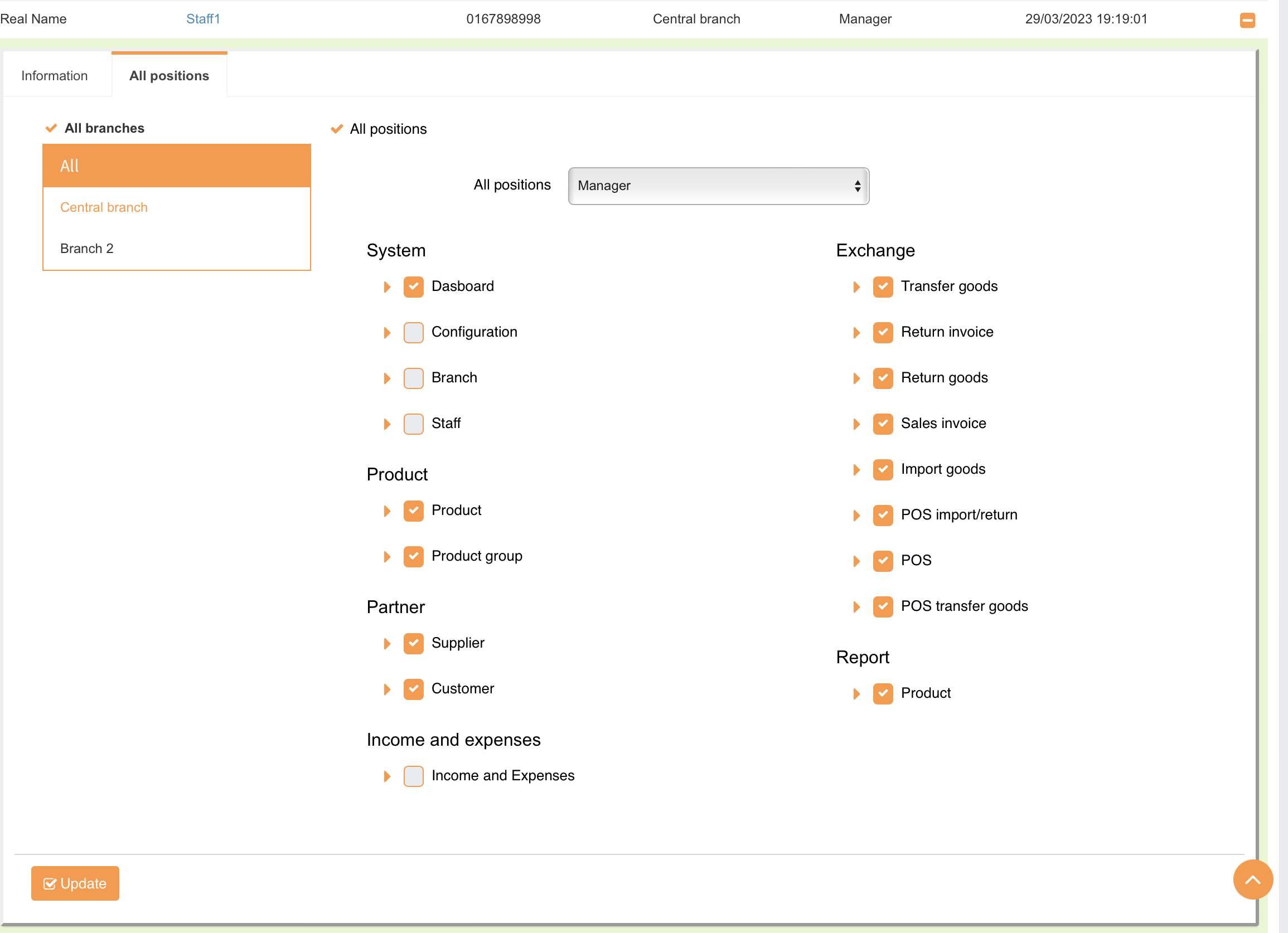The image size is (1288, 933).
Task: Expand the Supplier permission triangle
Action: [x=388, y=644]
